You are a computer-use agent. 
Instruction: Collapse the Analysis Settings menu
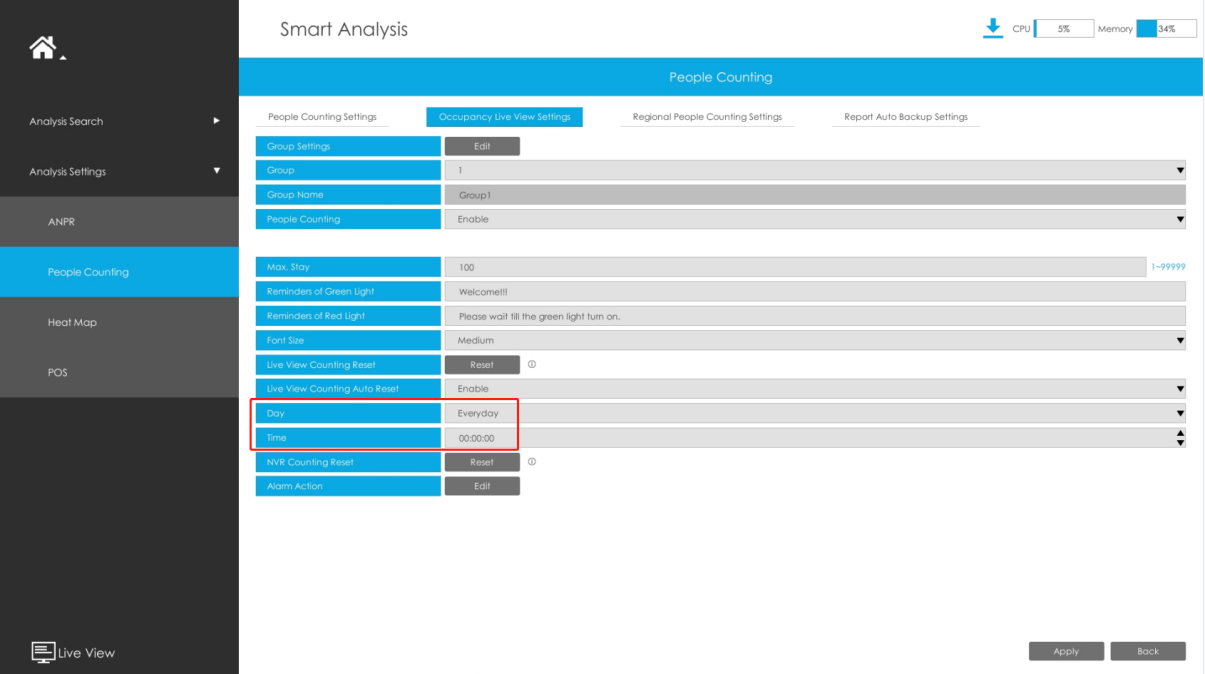click(216, 171)
